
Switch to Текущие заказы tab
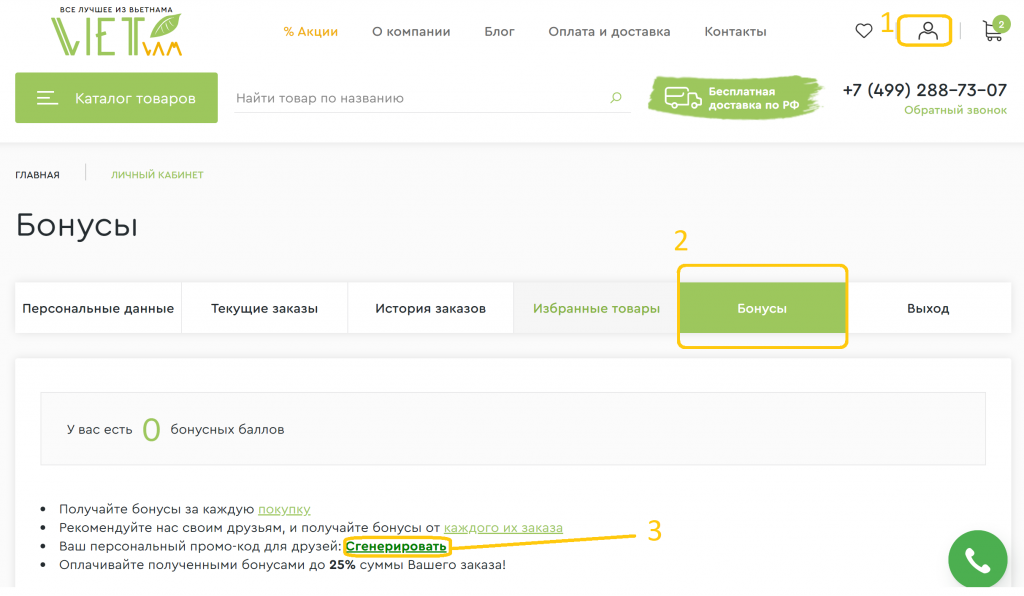click(264, 308)
